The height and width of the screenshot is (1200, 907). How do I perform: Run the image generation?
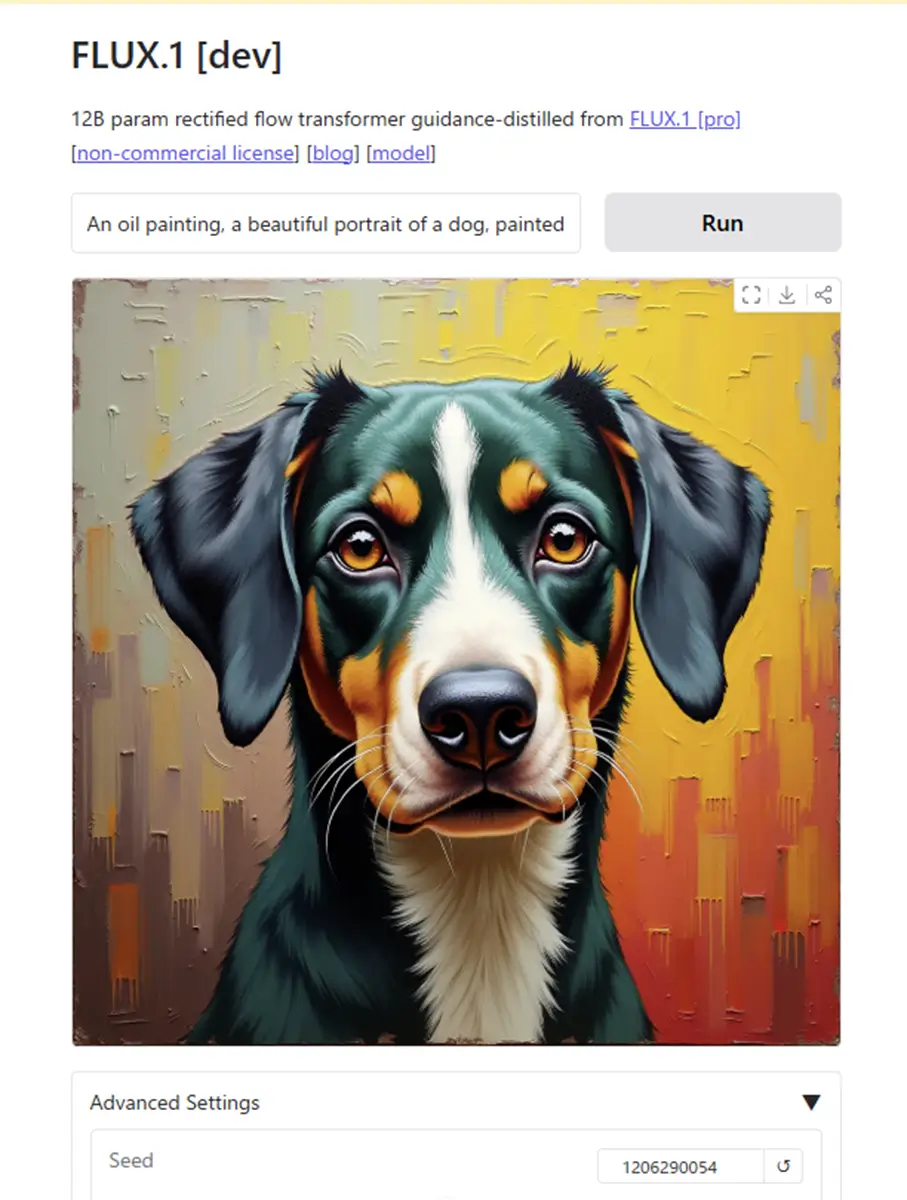tap(723, 223)
